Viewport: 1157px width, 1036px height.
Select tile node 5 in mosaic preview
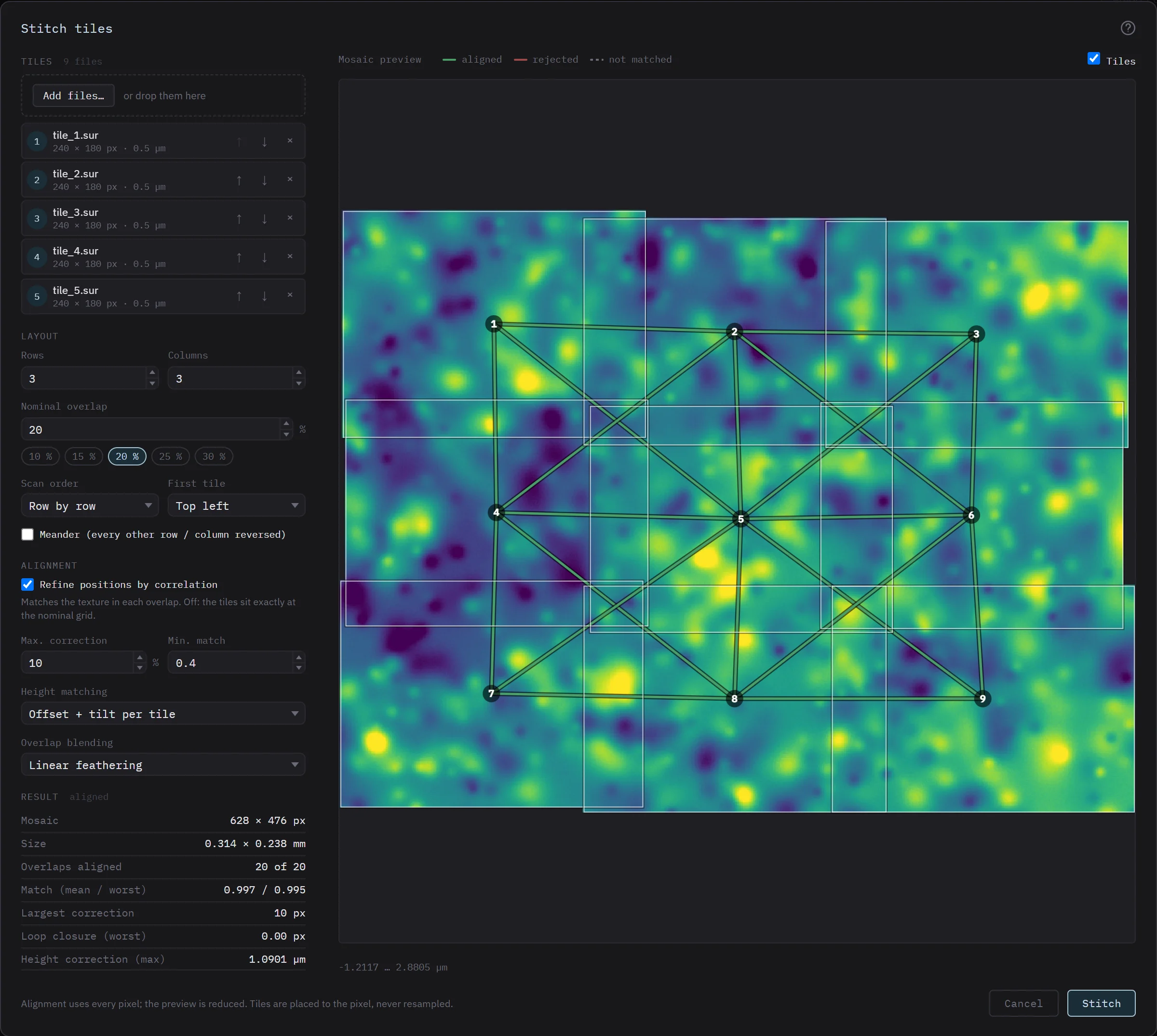coord(740,518)
